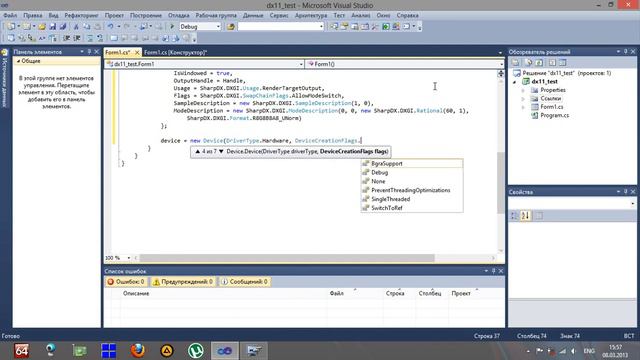Click the green Start Debugging icon
640x360 pixels.
(x=172, y=27)
